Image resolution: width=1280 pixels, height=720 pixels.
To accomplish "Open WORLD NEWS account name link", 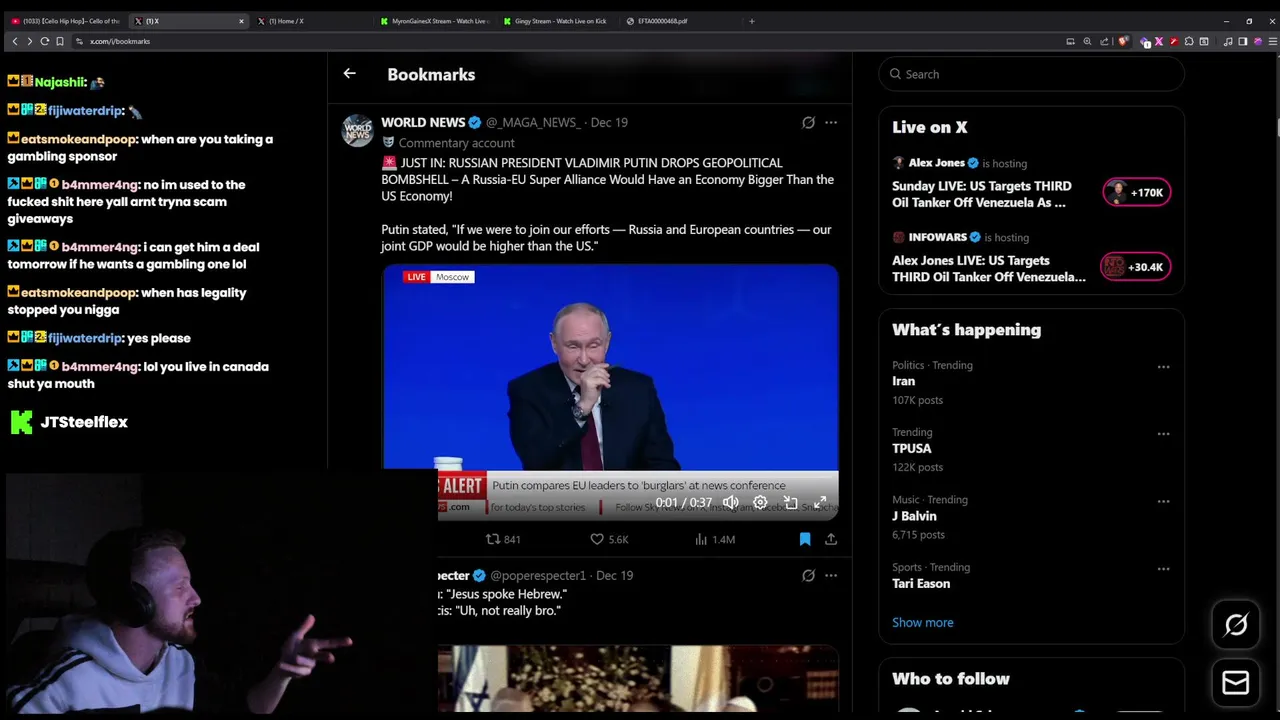I will coord(423,122).
